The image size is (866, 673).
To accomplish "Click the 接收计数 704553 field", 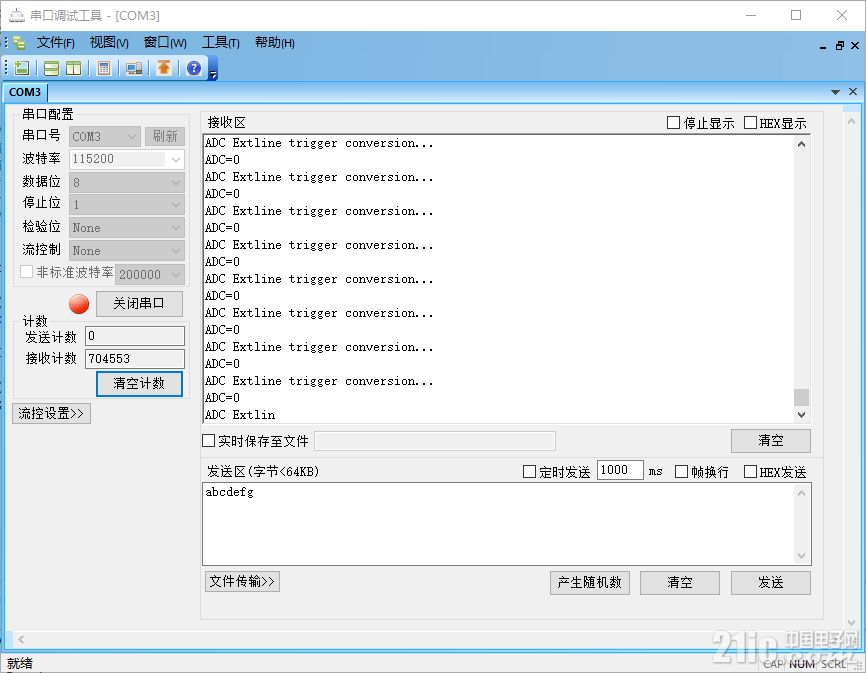I will (135, 359).
